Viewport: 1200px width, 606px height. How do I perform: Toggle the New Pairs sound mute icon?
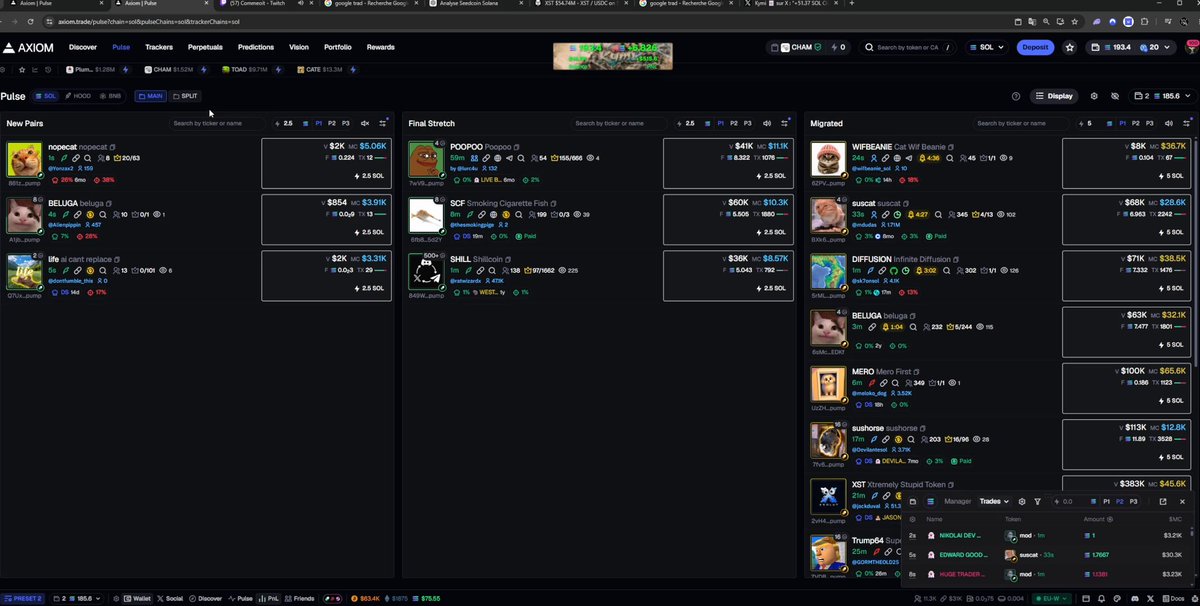coord(365,123)
